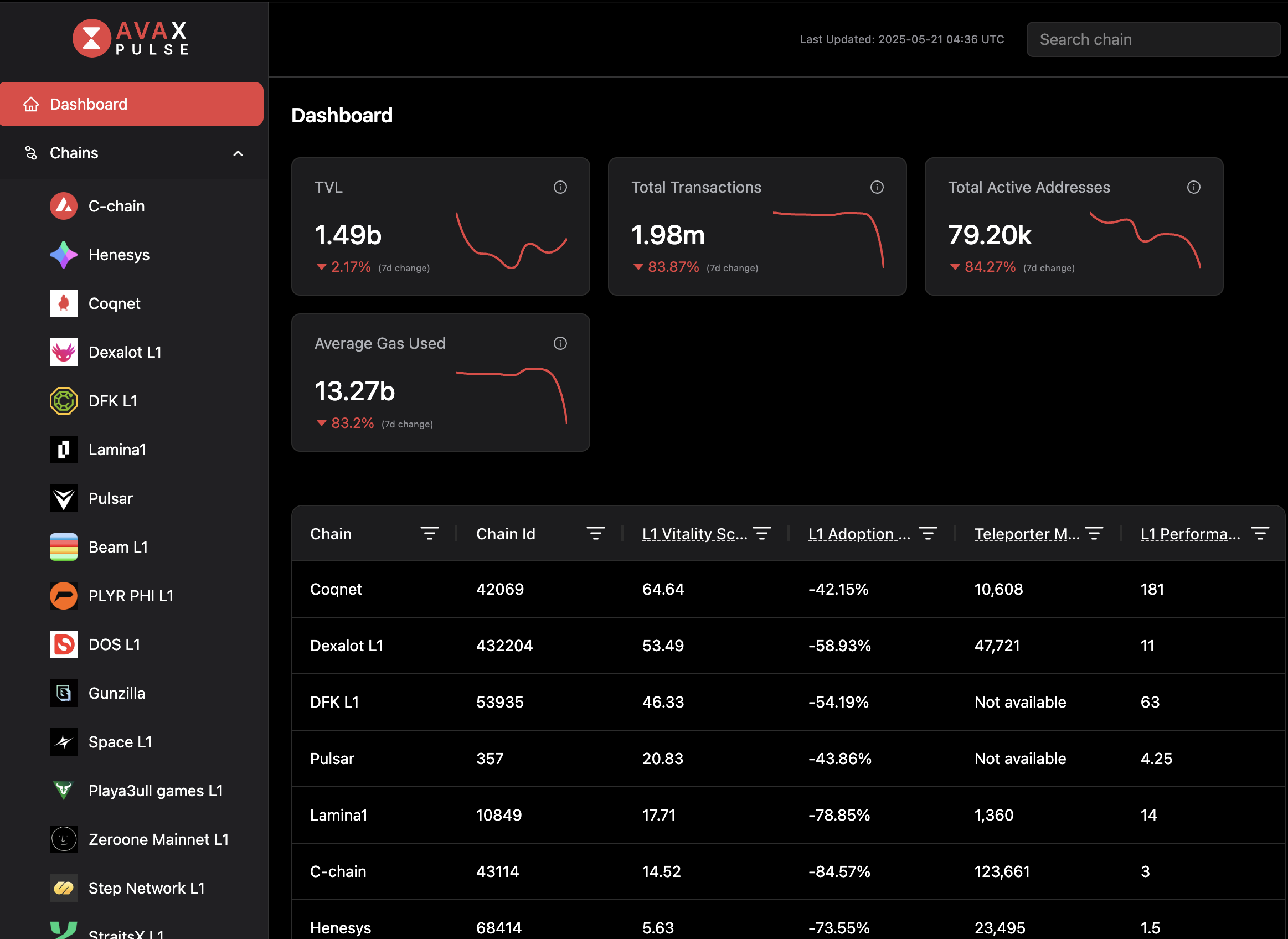Select the Dexalot L1 table row name

347,646
